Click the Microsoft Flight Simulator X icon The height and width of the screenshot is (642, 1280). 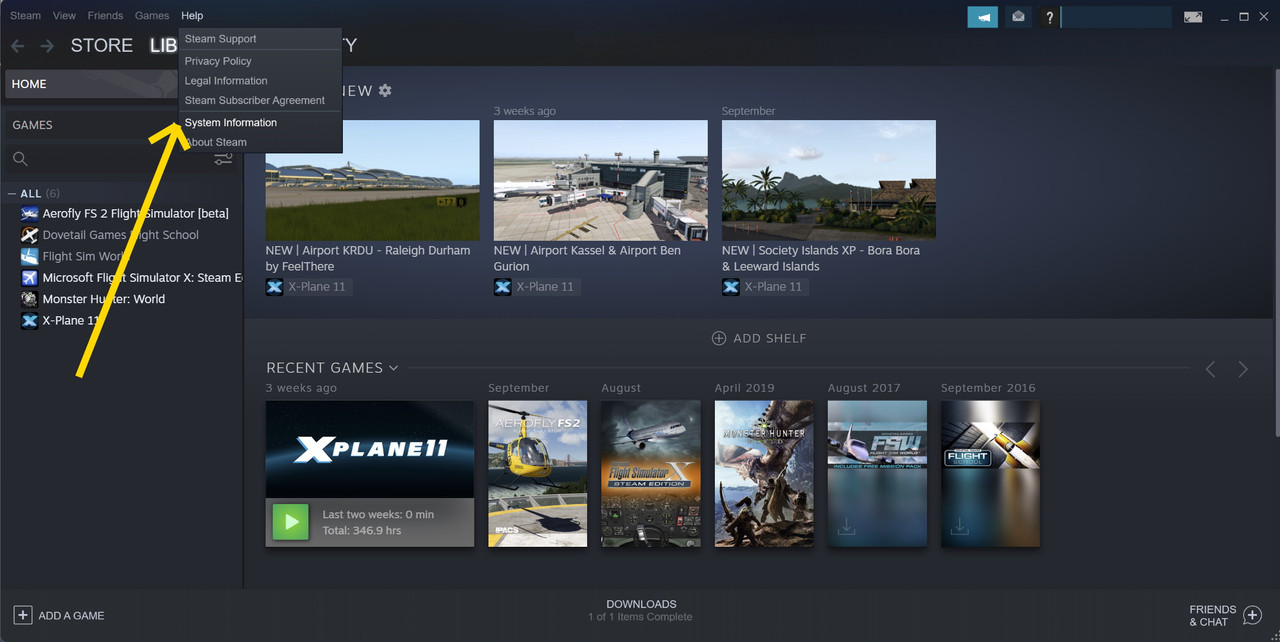click(x=29, y=278)
